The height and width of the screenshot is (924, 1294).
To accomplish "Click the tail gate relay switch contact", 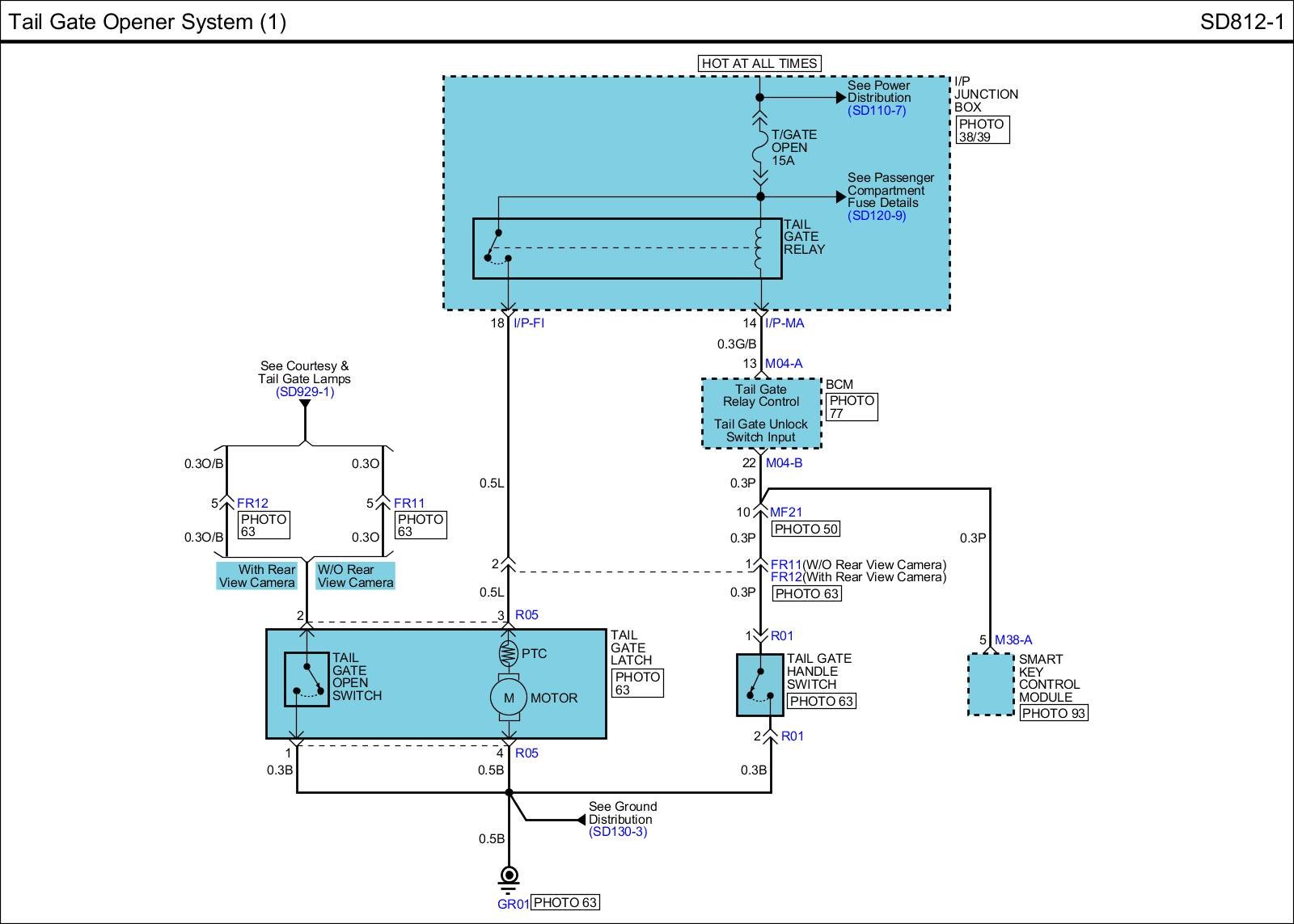I will tap(497, 247).
